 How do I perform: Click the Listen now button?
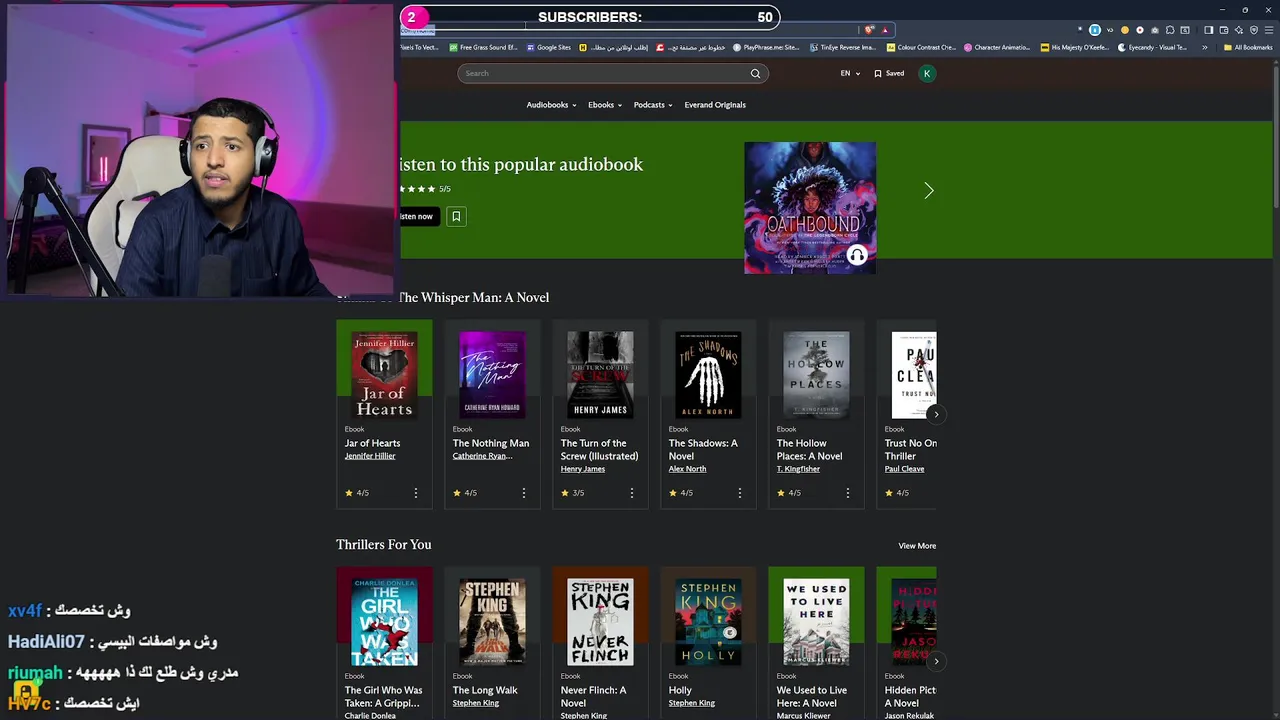pyautogui.click(x=417, y=216)
